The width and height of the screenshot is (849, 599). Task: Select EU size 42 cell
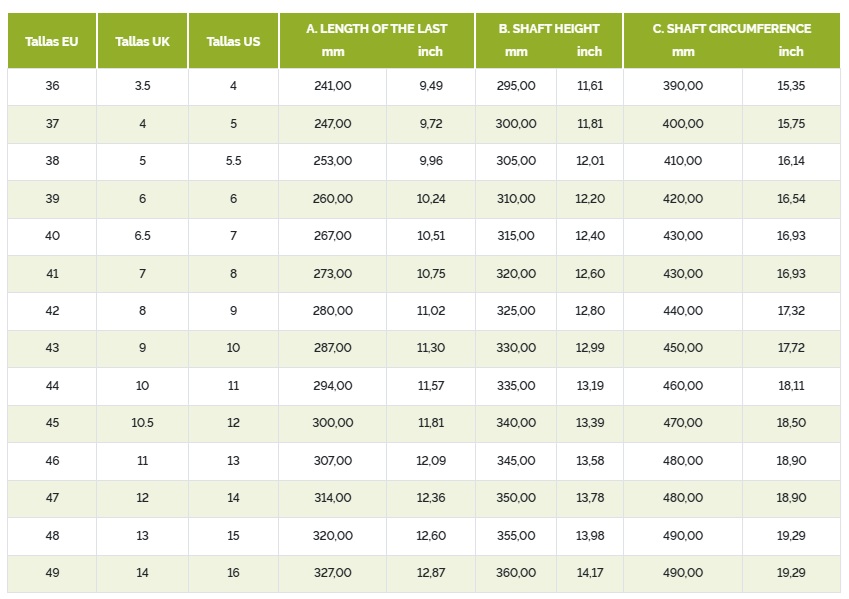point(53,311)
